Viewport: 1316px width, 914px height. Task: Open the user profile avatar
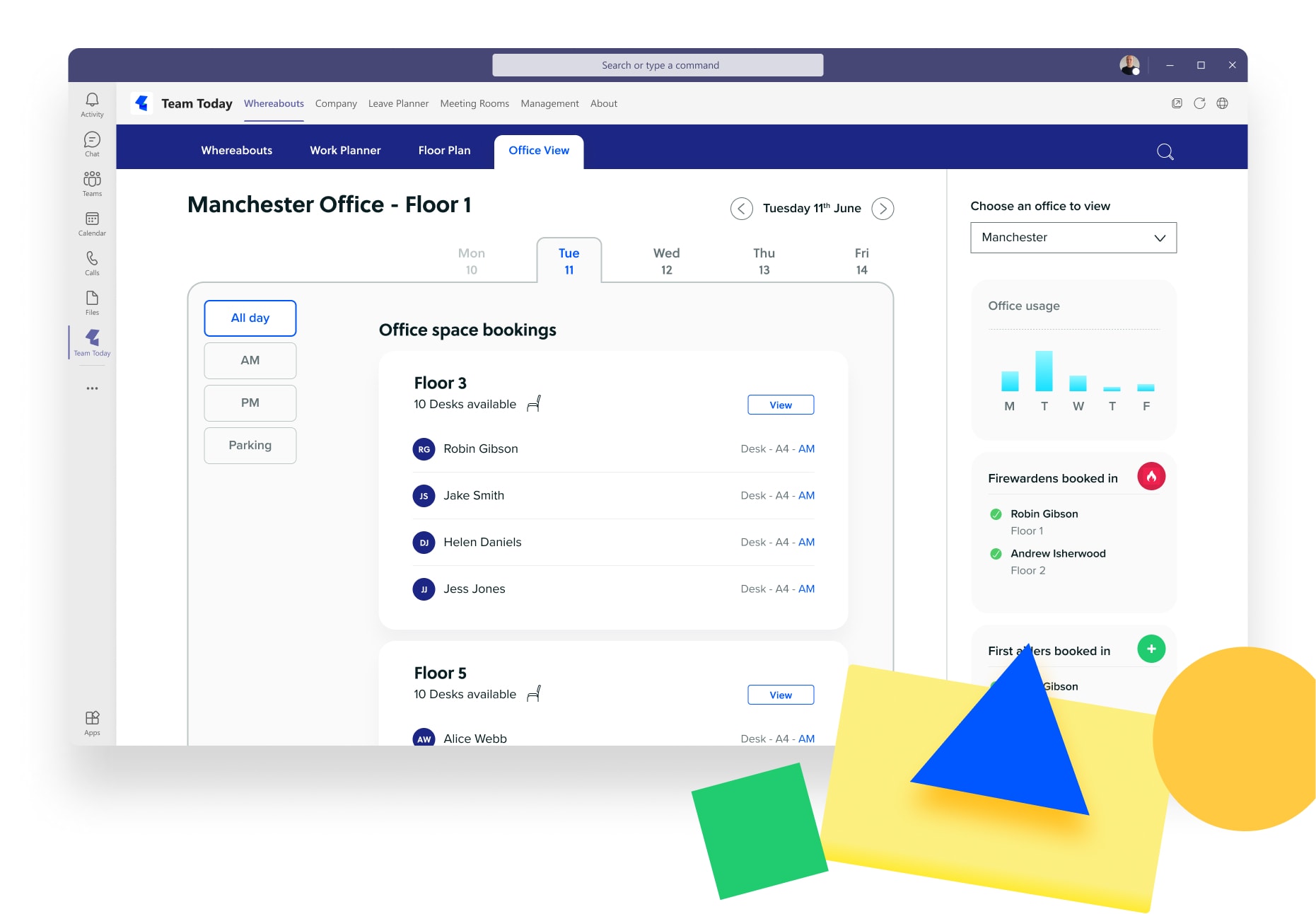tap(1129, 65)
